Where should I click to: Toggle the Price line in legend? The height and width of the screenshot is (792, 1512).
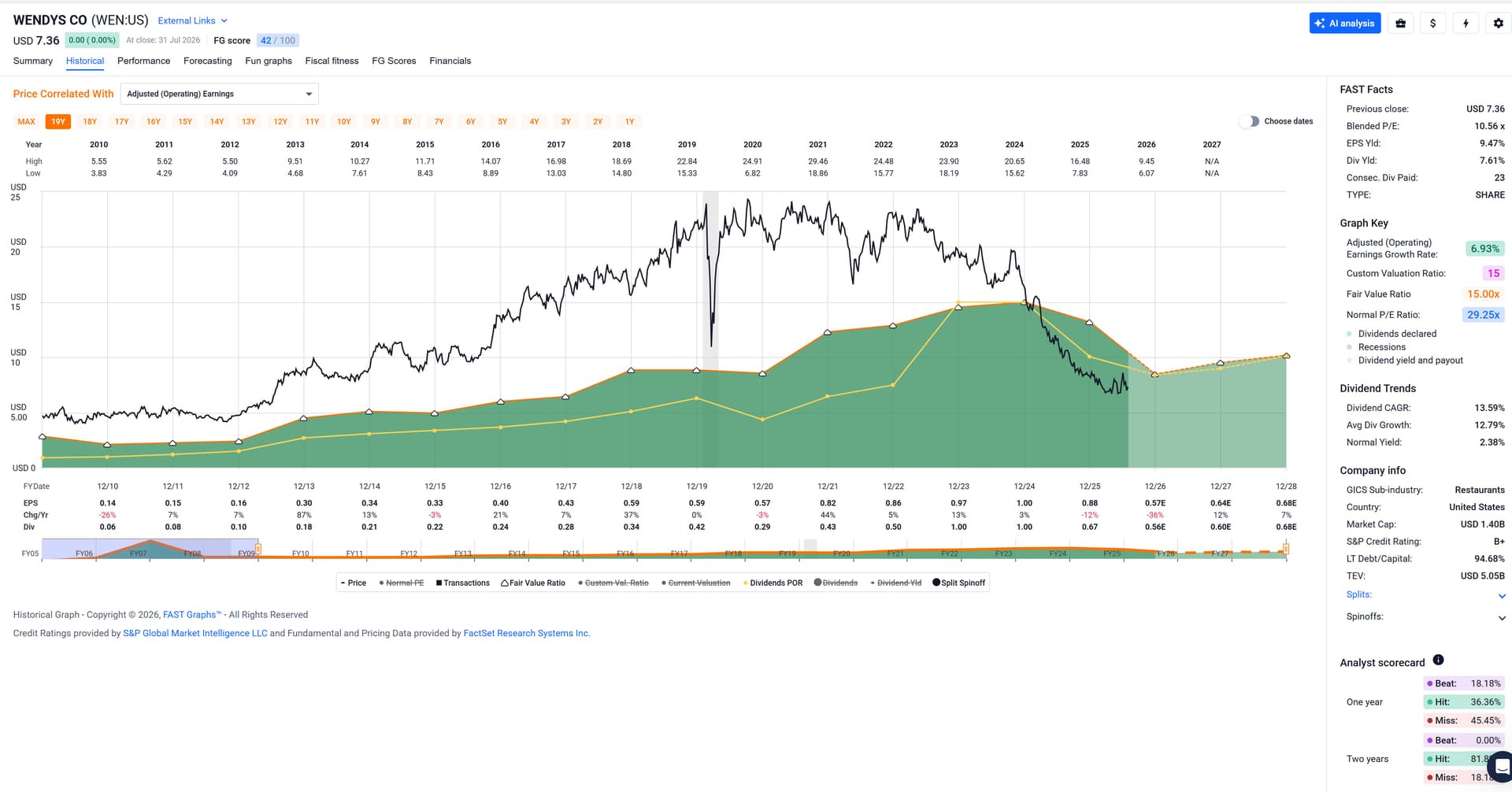pyautogui.click(x=354, y=583)
